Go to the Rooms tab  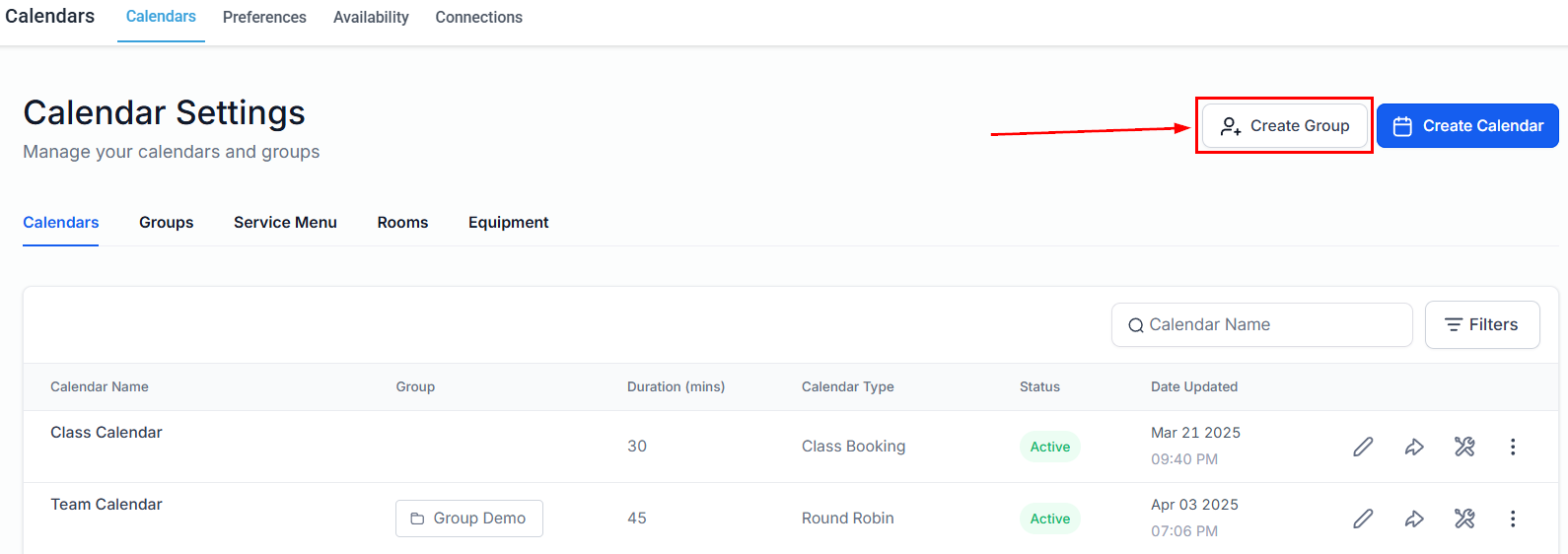402,223
